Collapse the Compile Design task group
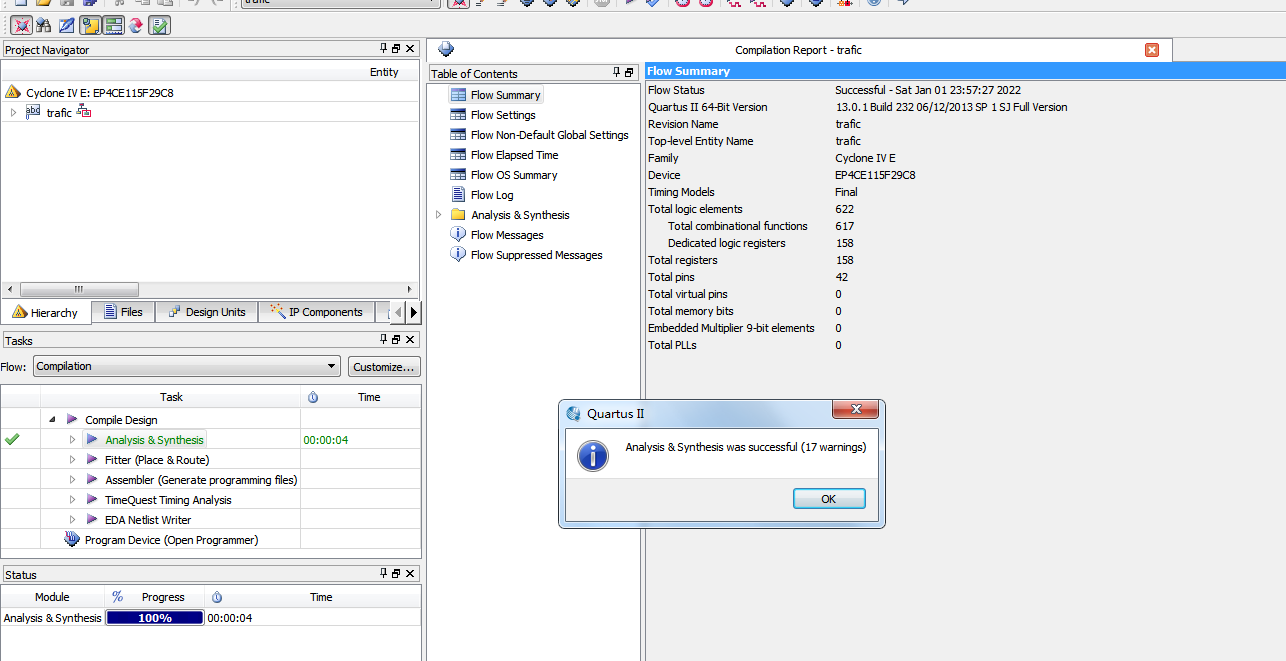The image size is (1286, 661). [x=52, y=420]
